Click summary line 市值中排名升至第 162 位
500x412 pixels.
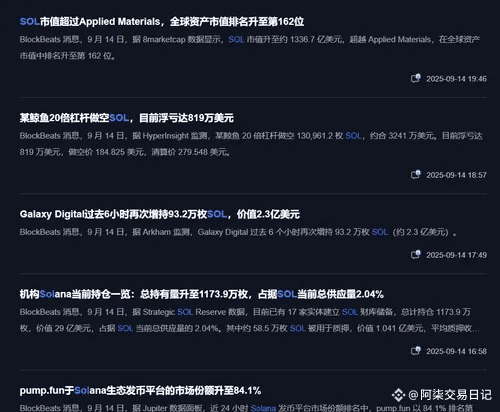pos(68,56)
